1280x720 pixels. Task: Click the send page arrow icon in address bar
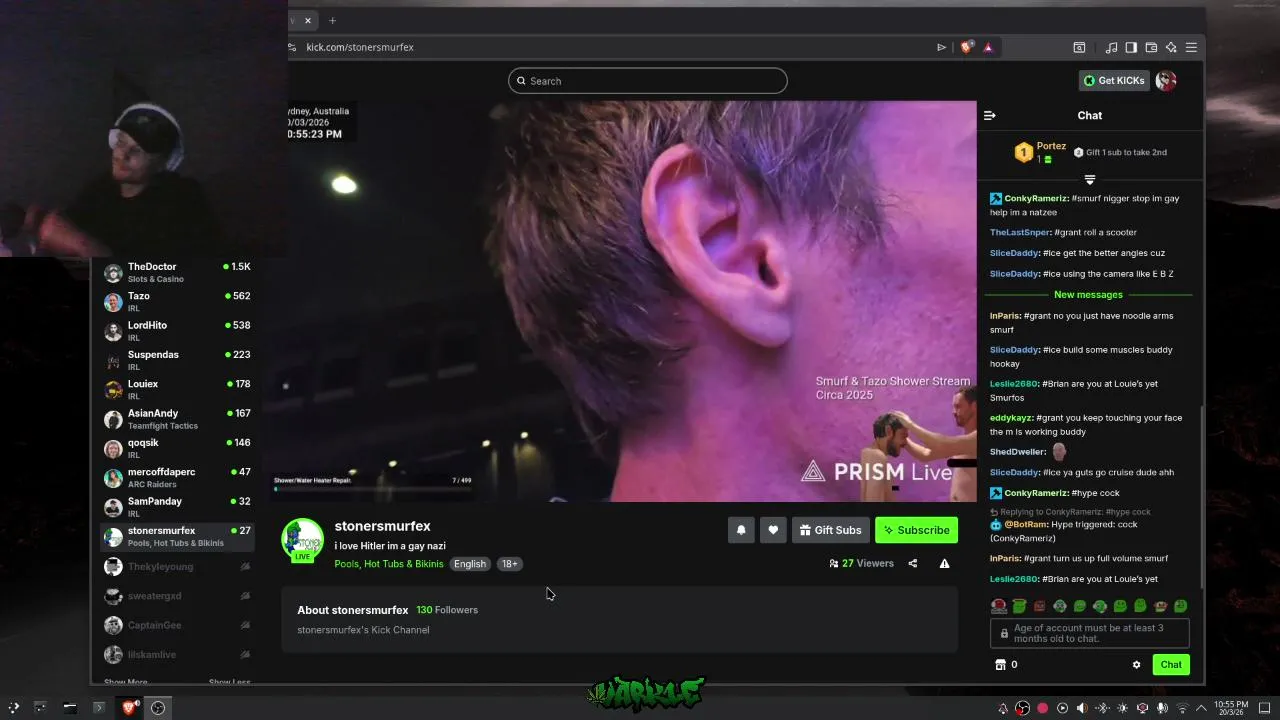coord(941,47)
